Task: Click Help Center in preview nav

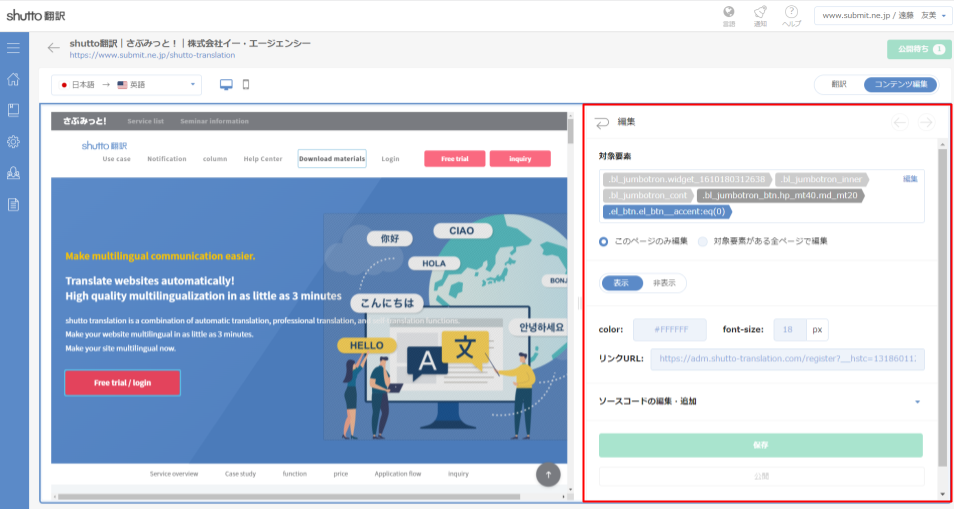Action: coord(263,159)
